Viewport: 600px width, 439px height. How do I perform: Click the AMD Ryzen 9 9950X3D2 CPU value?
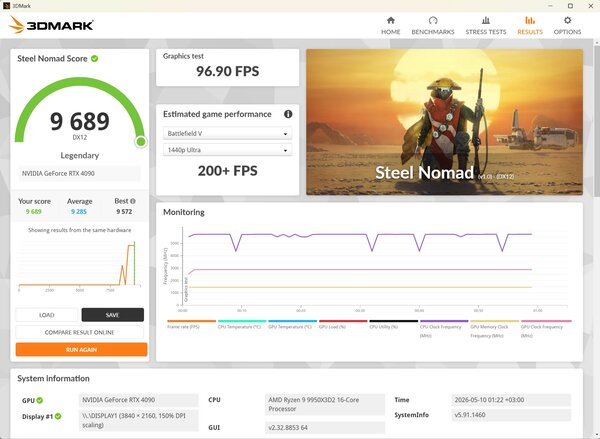324,404
